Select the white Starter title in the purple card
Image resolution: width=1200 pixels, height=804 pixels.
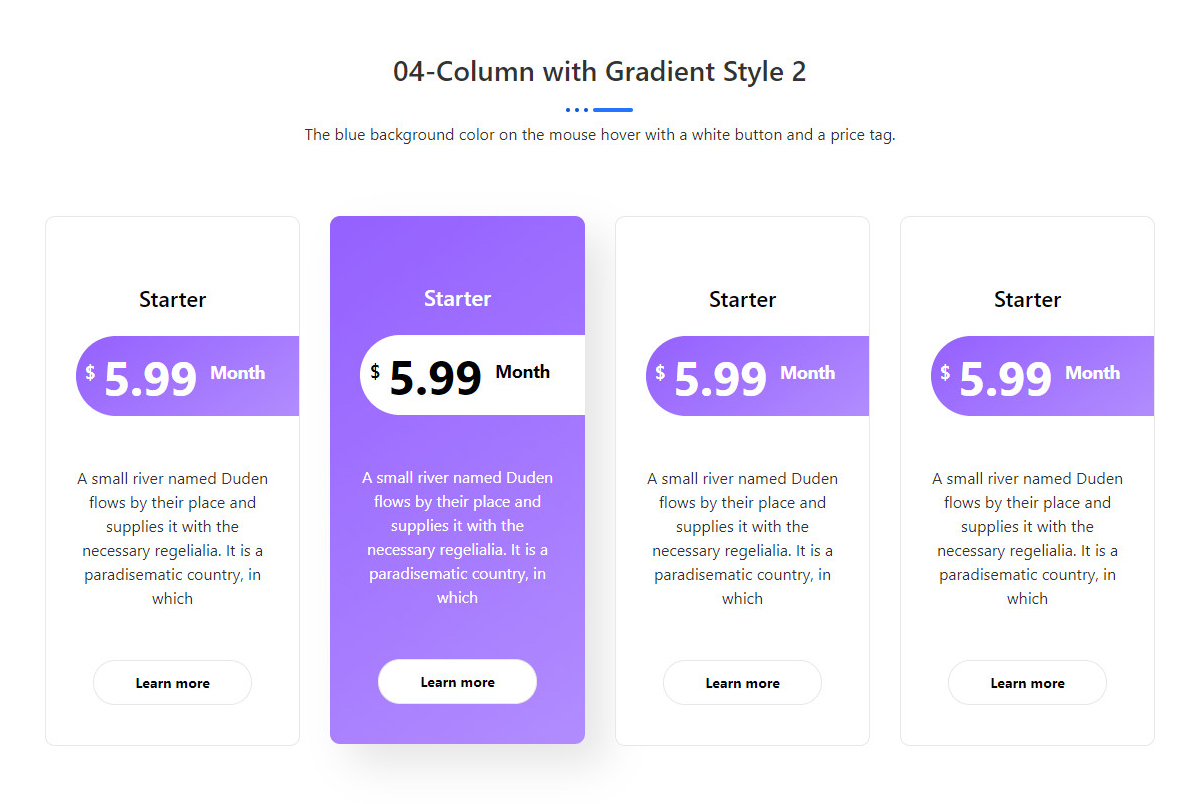click(457, 298)
